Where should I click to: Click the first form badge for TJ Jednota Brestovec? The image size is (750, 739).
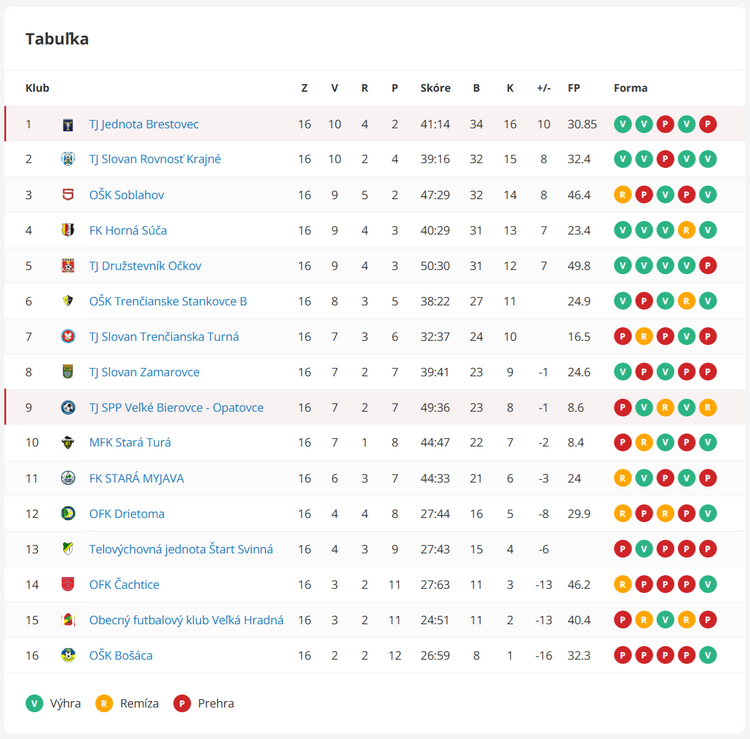coord(622,125)
